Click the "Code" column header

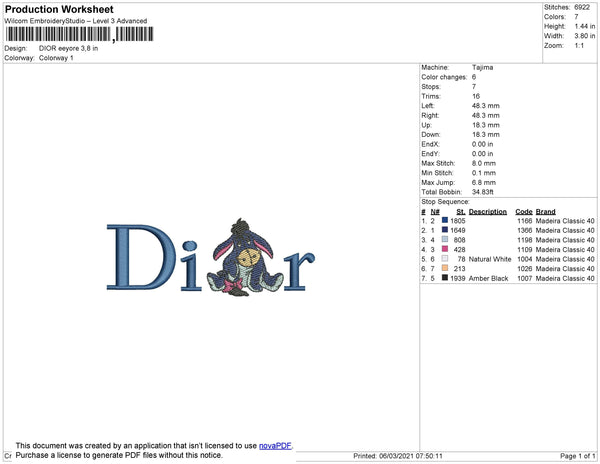(523, 212)
